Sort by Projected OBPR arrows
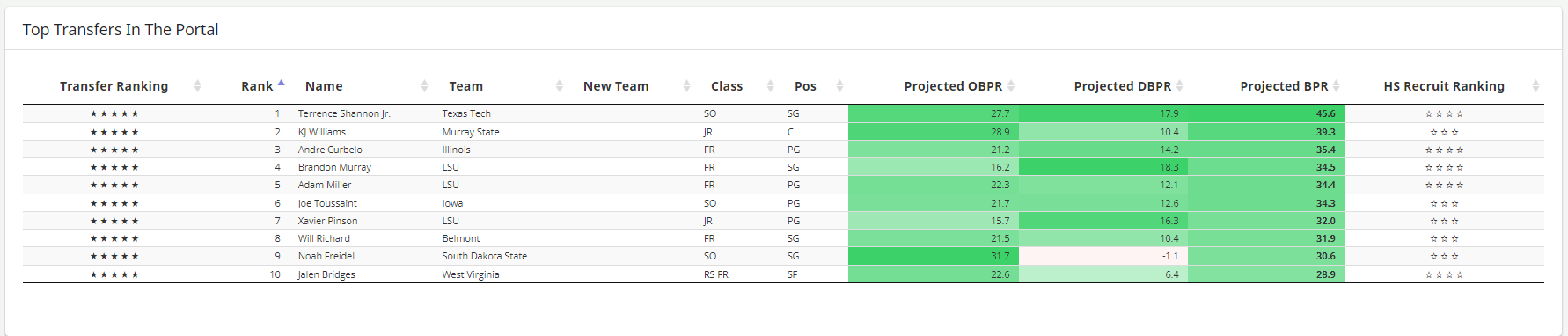This screenshot has width=1568, height=336. tap(1011, 85)
